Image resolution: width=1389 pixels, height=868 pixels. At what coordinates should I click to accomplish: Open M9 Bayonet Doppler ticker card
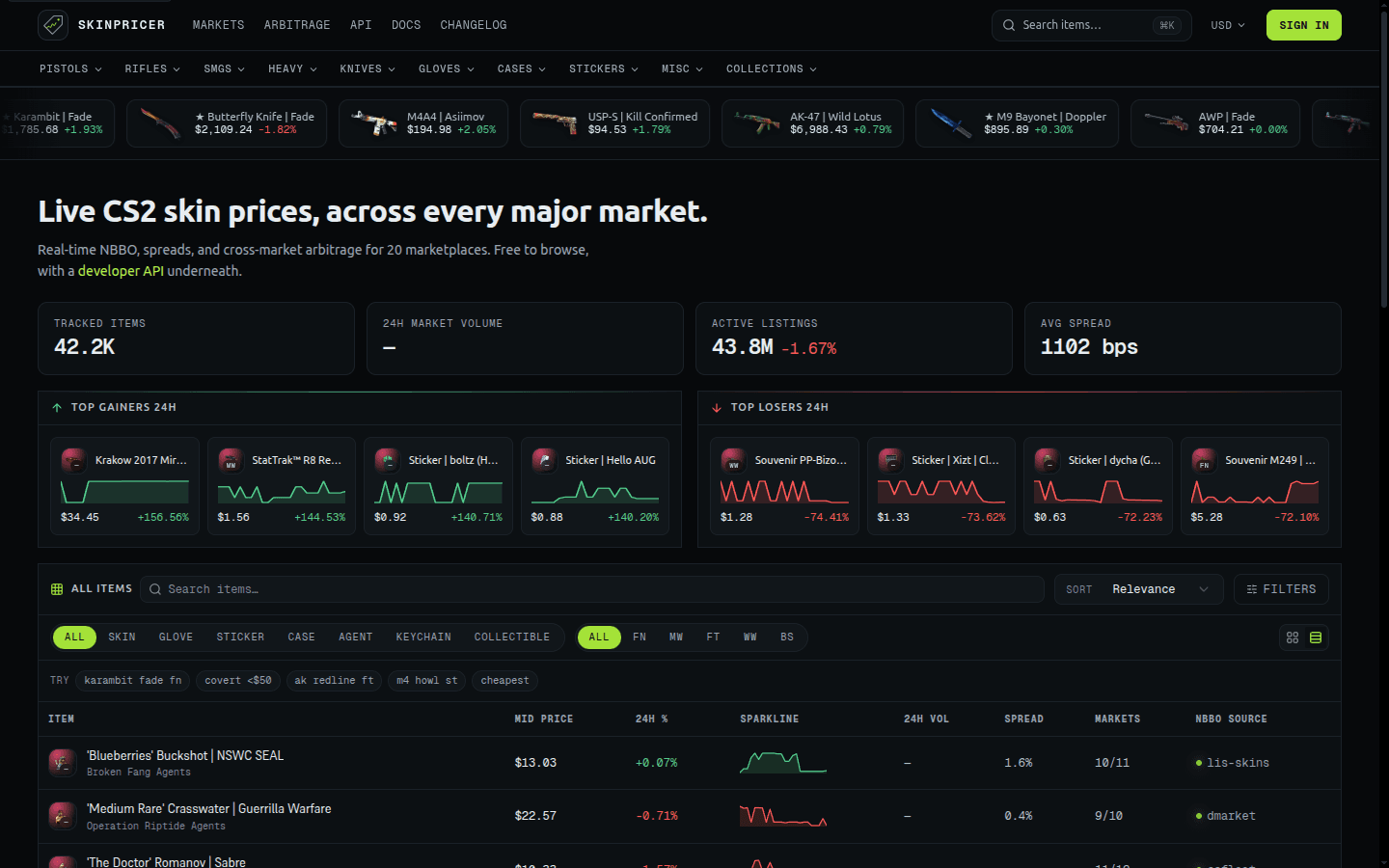click(1017, 123)
